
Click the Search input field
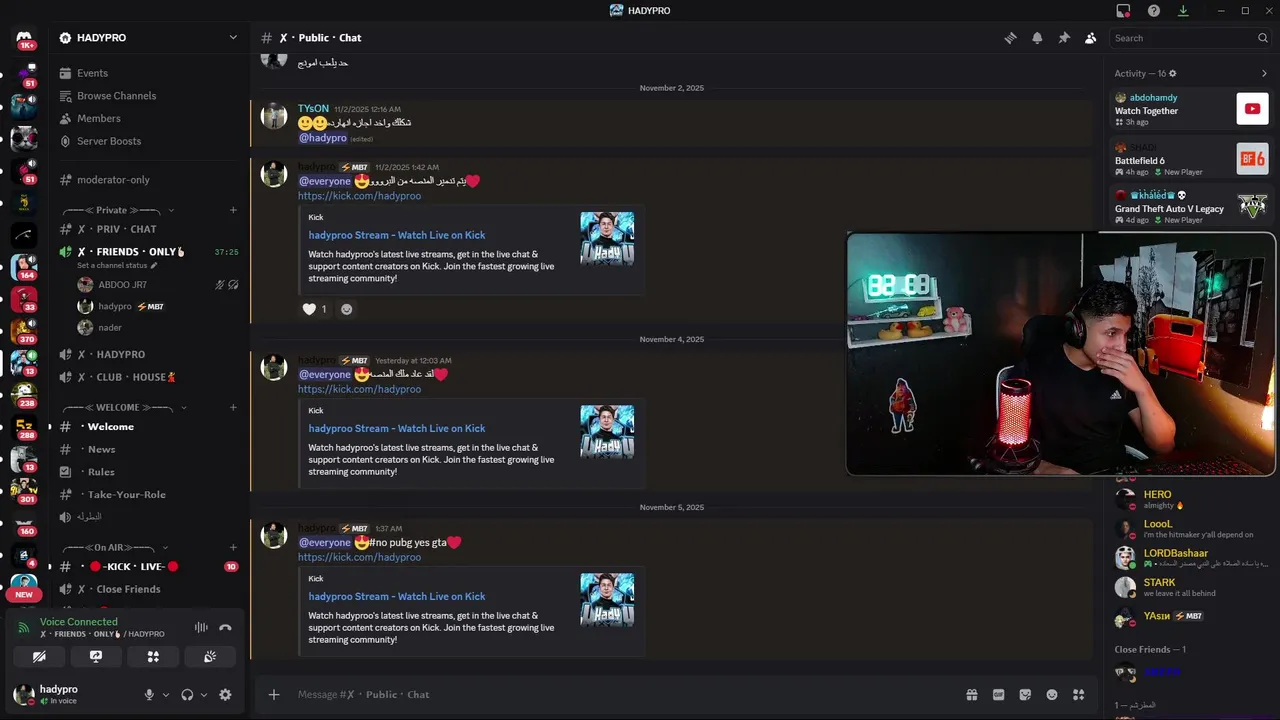click(1190, 38)
